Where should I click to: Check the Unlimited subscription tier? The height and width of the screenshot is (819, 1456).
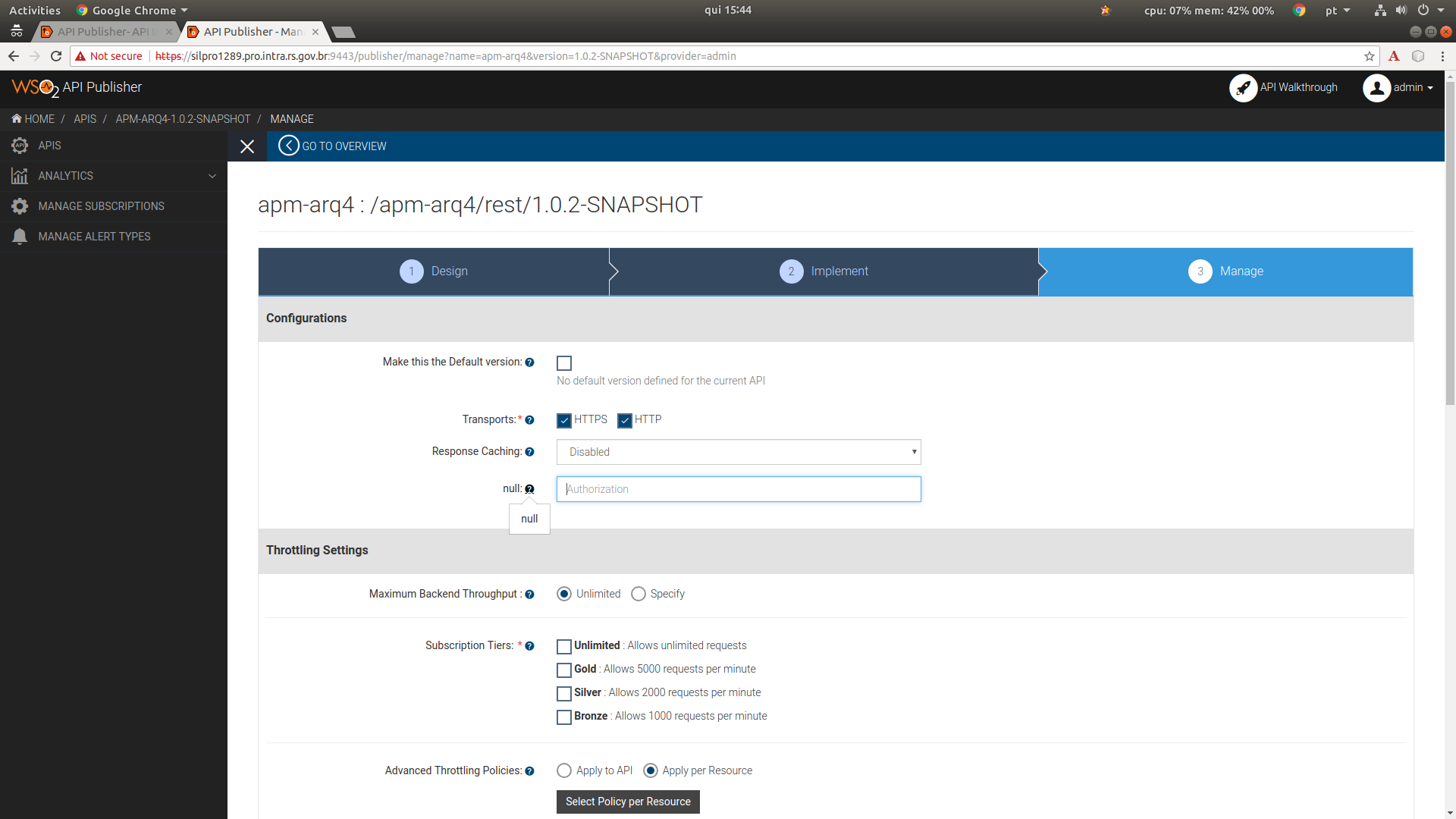pos(564,647)
